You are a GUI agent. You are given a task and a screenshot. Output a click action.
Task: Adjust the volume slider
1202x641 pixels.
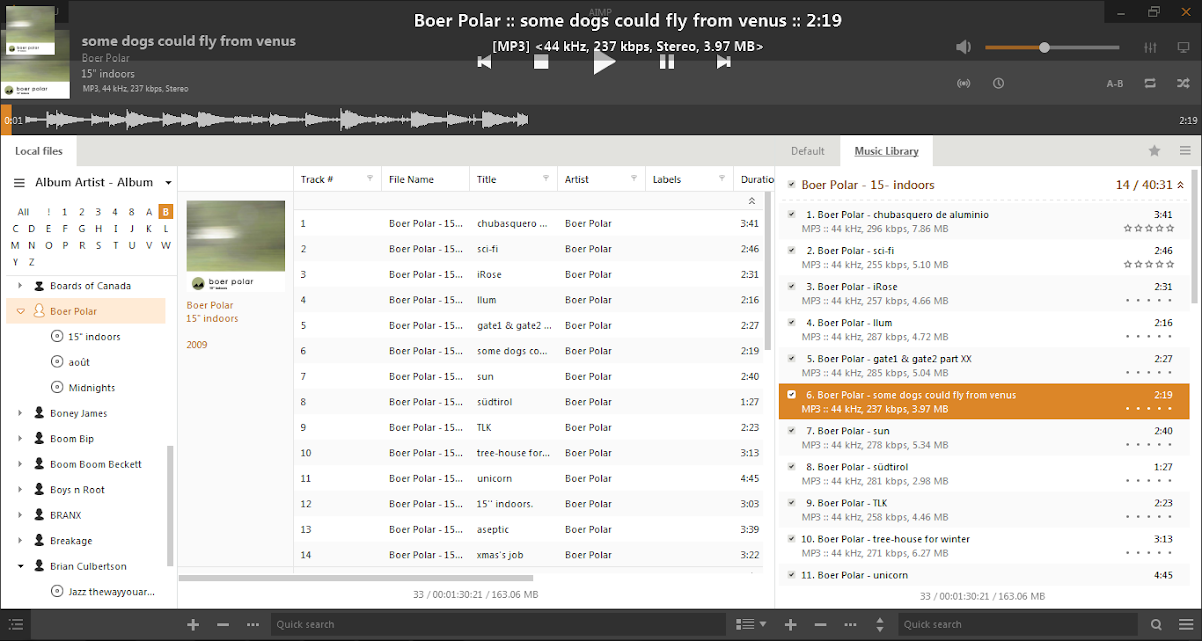[1052, 47]
